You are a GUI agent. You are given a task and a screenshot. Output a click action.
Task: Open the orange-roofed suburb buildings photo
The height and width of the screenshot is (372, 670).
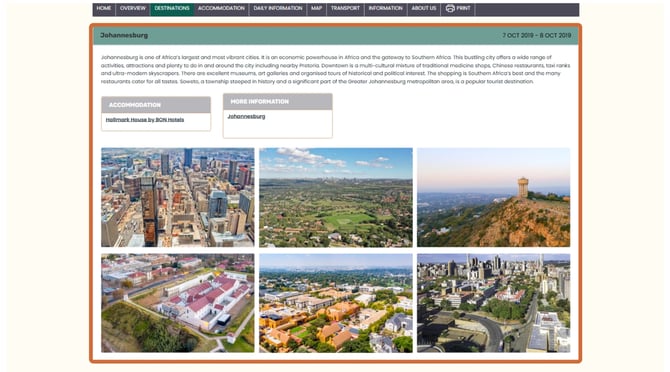[x=336, y=303]
